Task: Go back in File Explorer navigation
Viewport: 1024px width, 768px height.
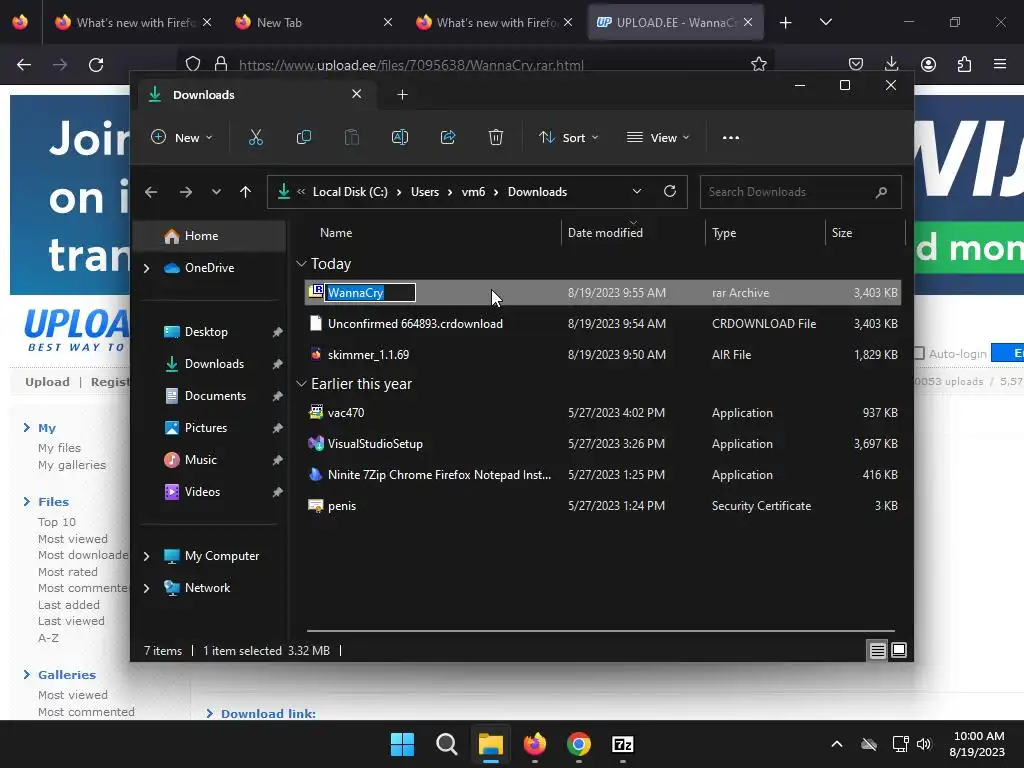Action: pos(151,192)
